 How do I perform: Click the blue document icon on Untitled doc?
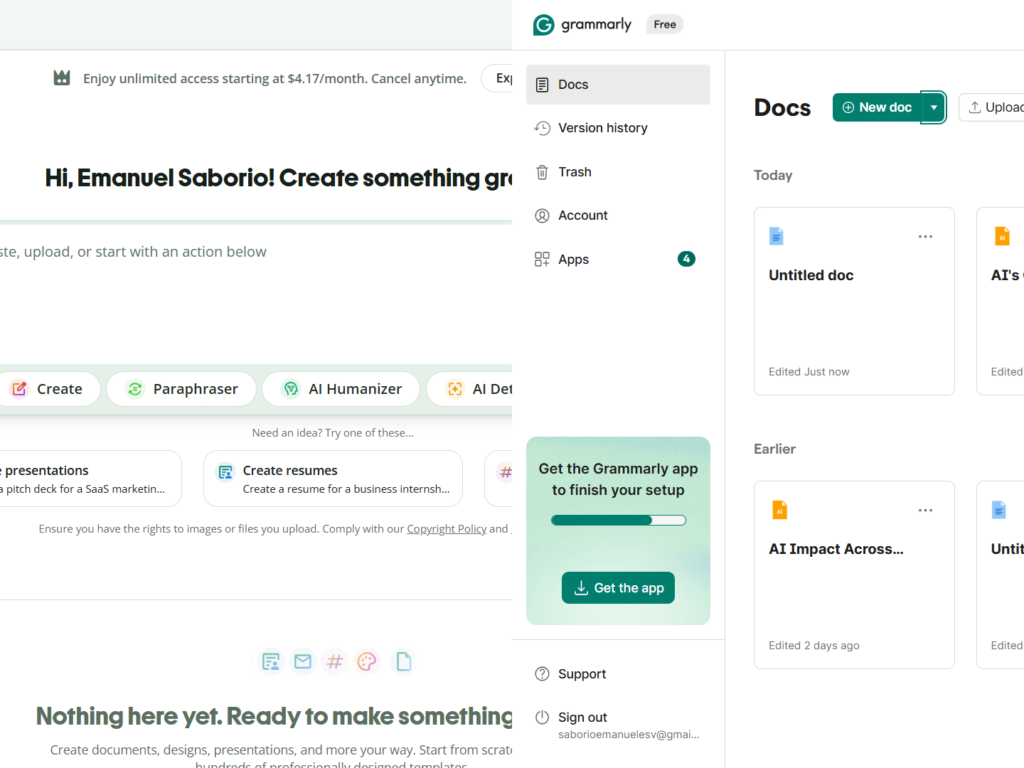[x=776, y=236]
